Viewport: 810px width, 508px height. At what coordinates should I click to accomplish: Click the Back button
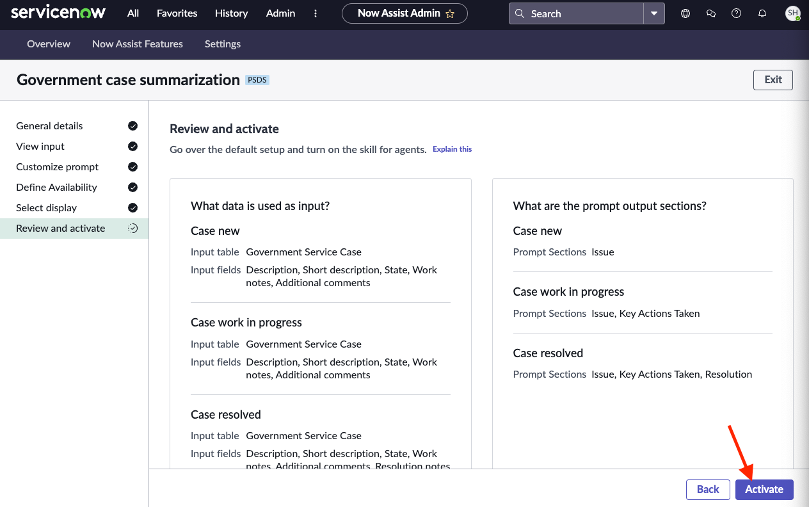point(708,489)
